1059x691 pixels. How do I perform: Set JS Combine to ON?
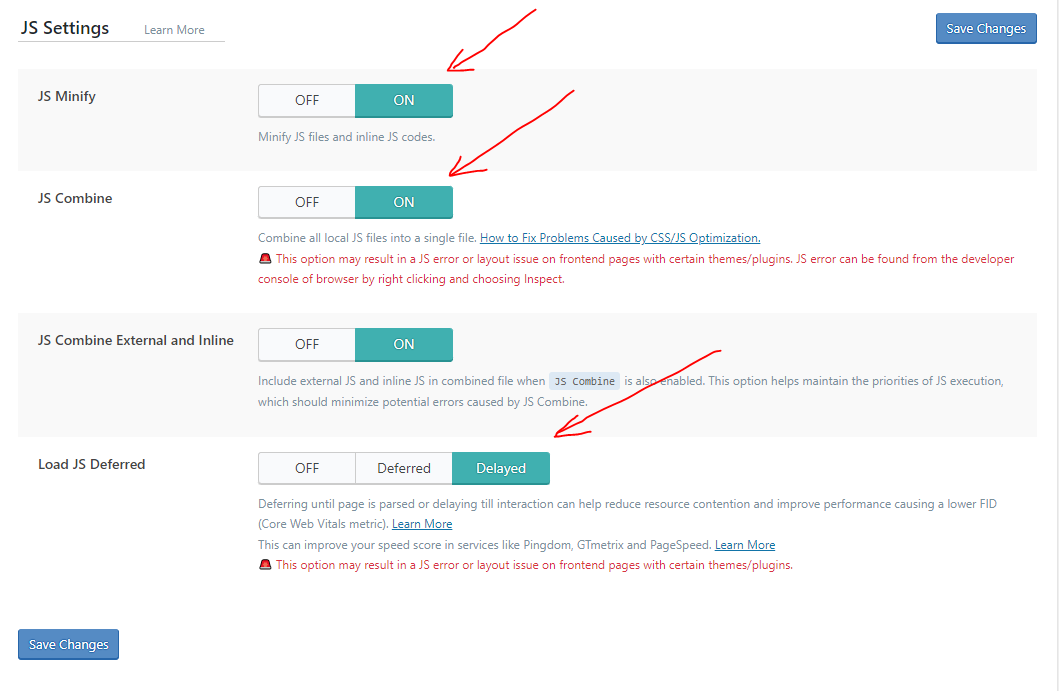tap(404, 203)
